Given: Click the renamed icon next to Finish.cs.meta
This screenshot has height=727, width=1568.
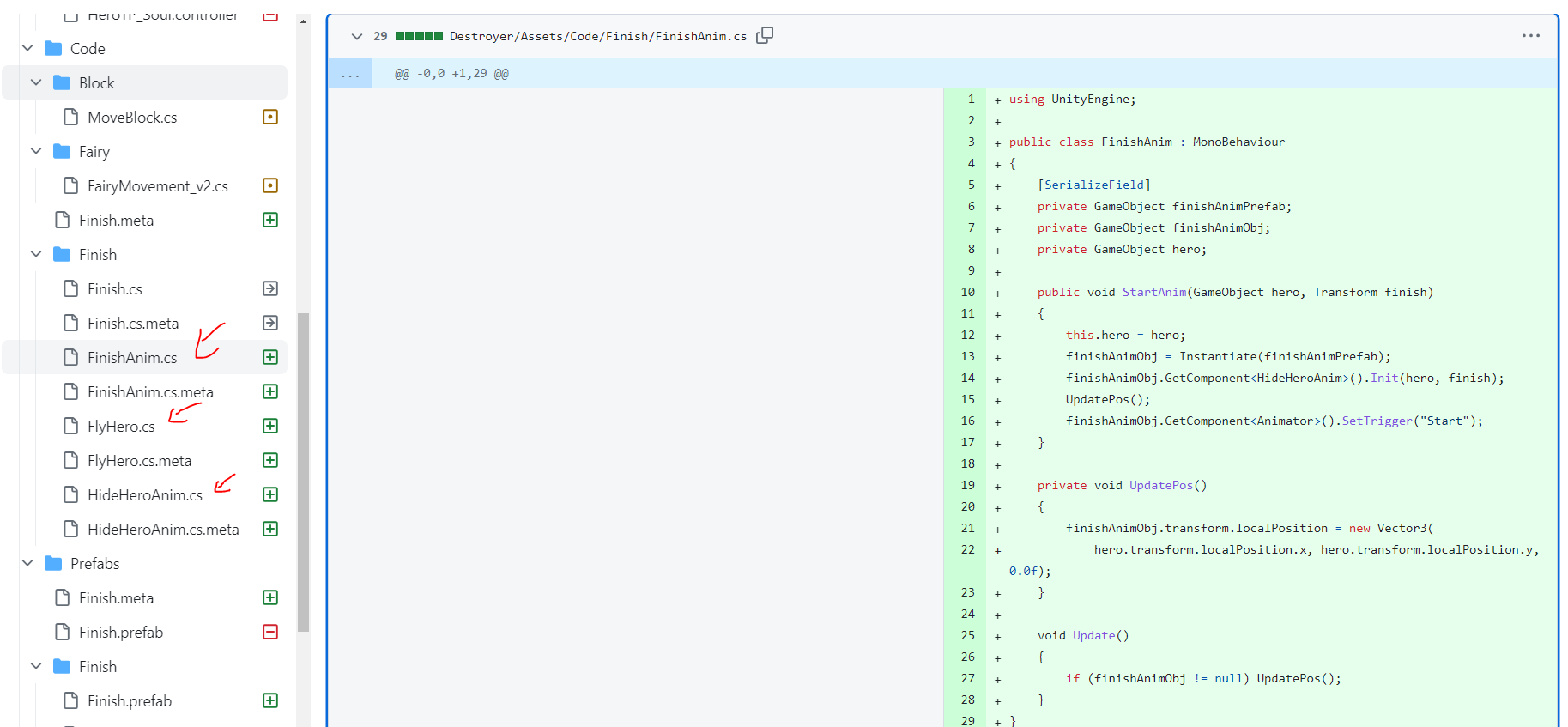Looking at the screenshot, I should click(x=270, y=323).
